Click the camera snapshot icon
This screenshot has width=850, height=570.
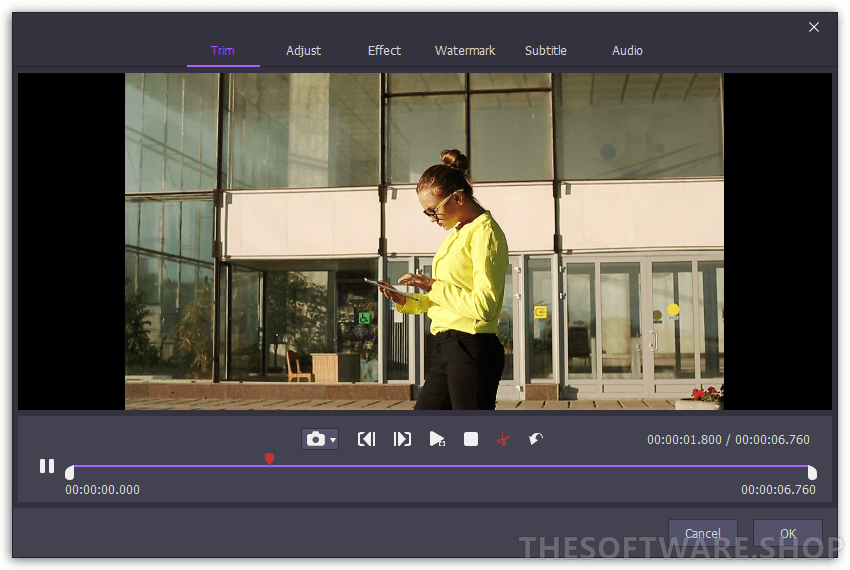pyautogui.click(x=315, y=439)
